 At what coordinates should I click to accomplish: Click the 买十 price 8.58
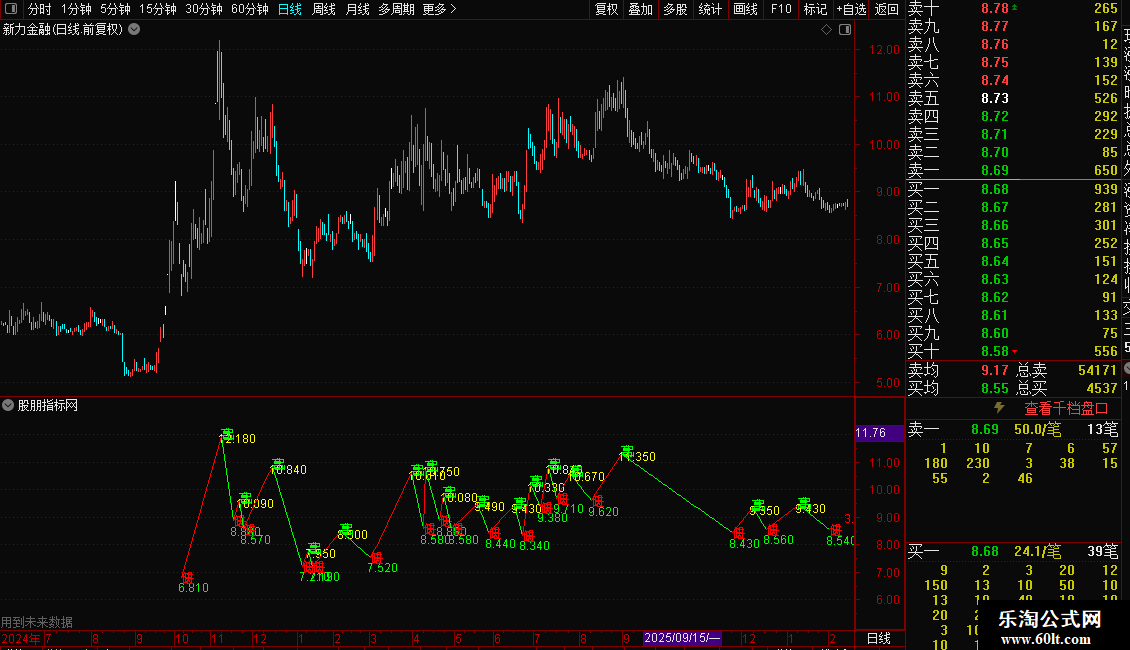click(995, 352)
